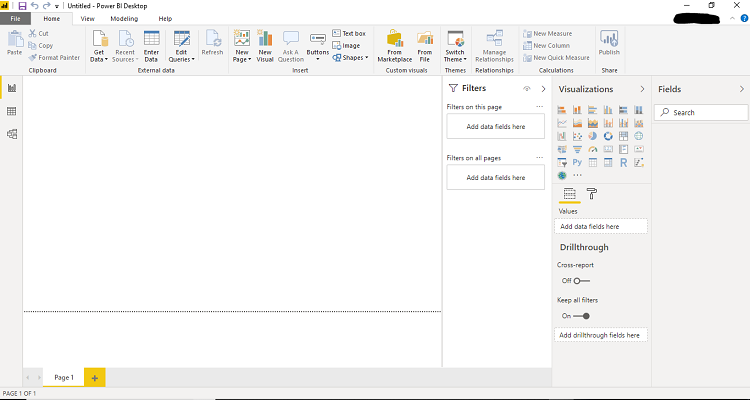Viewport: 750px width, 400px height.
Task: Select the Python visual icon
Action: pyautogui.click(x=577, y=163)
